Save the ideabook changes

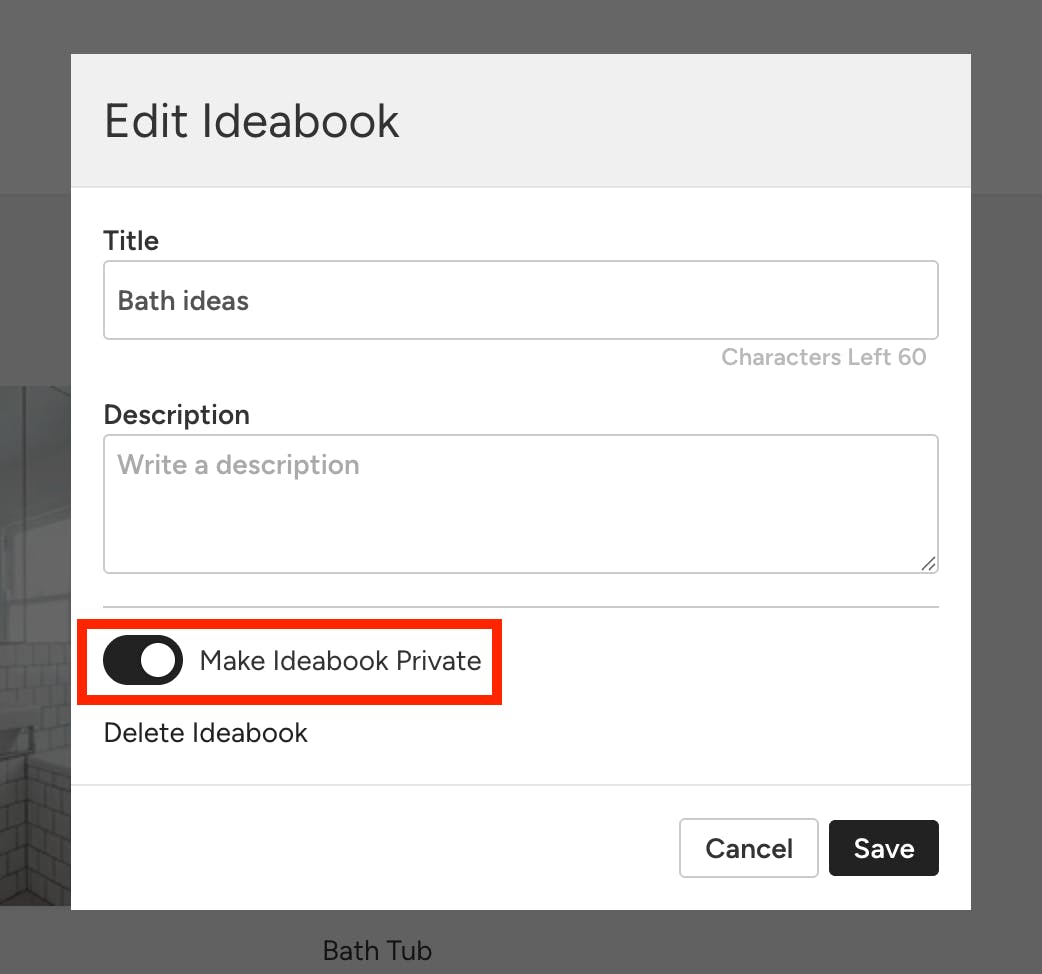tap(883, 848)
